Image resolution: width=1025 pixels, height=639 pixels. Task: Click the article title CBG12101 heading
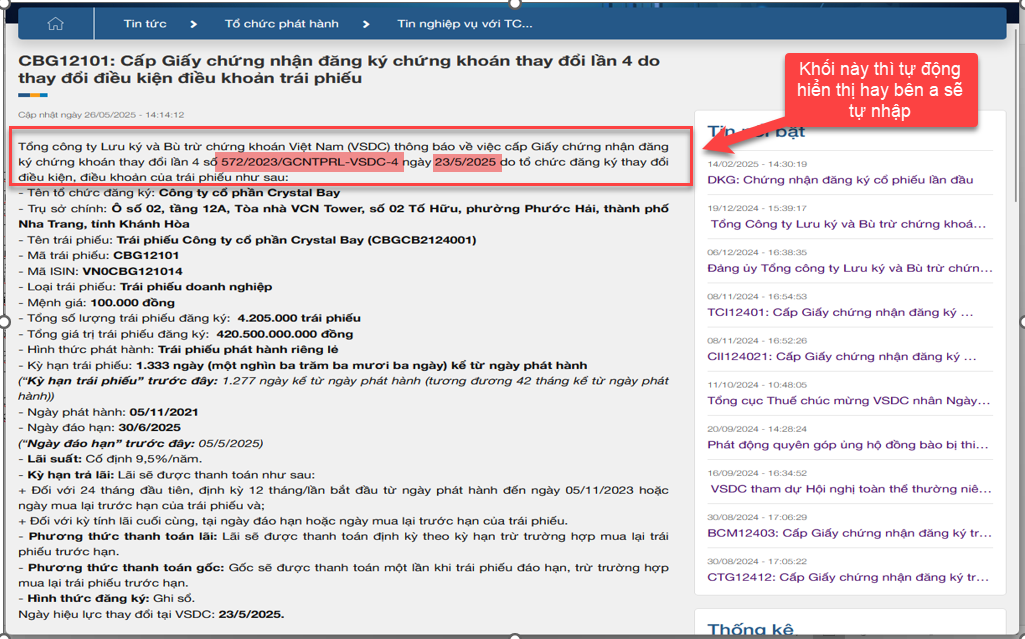point(339,69)
